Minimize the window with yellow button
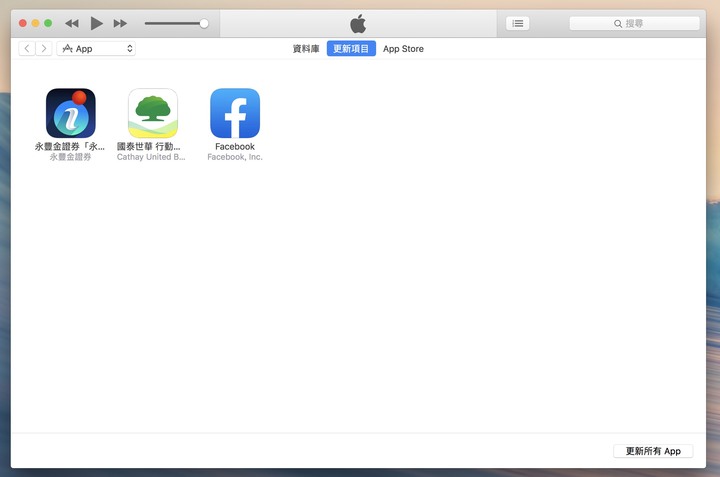This screenshot has width=720, height=477. pos(35,23)
